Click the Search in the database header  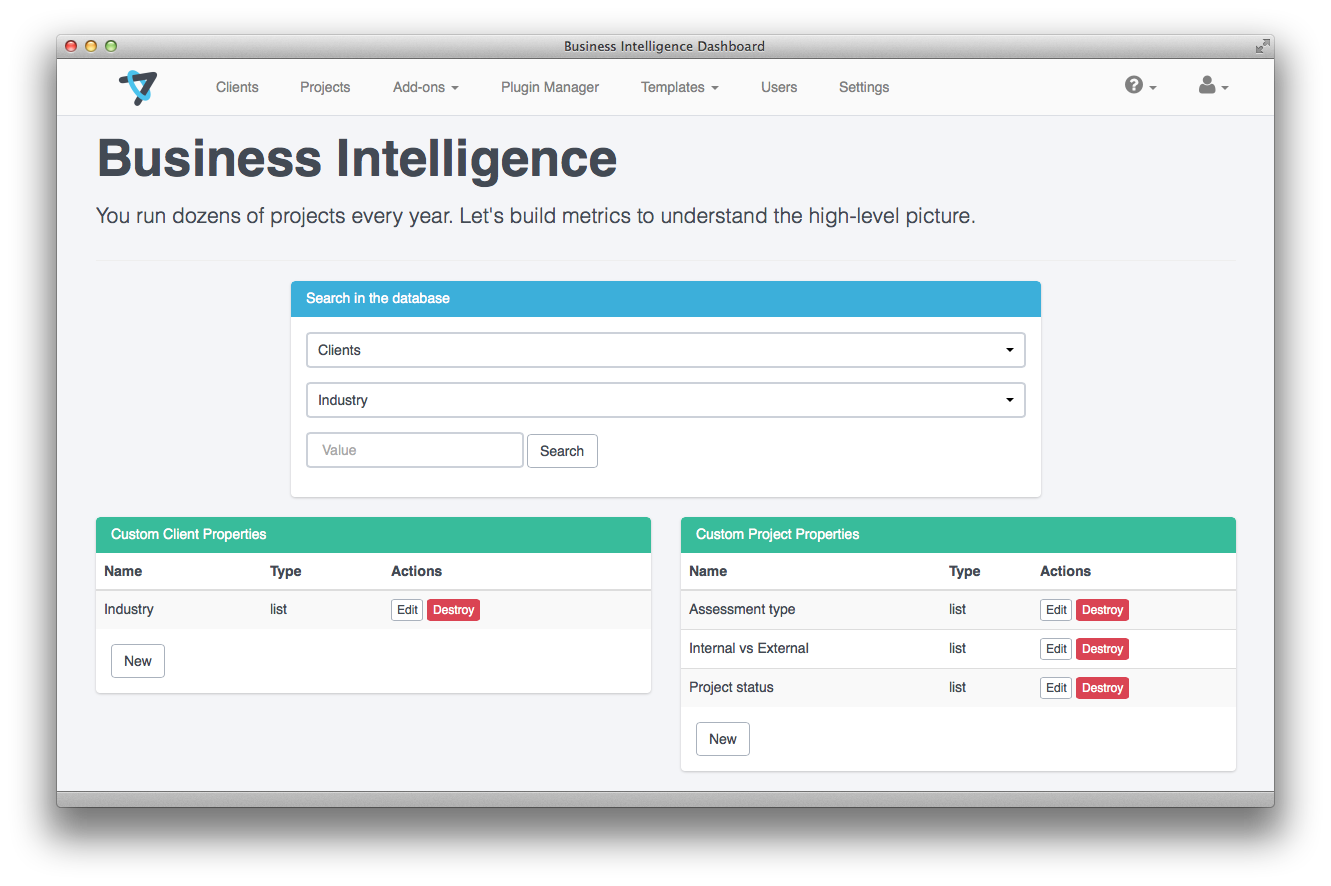click(666, 299)
